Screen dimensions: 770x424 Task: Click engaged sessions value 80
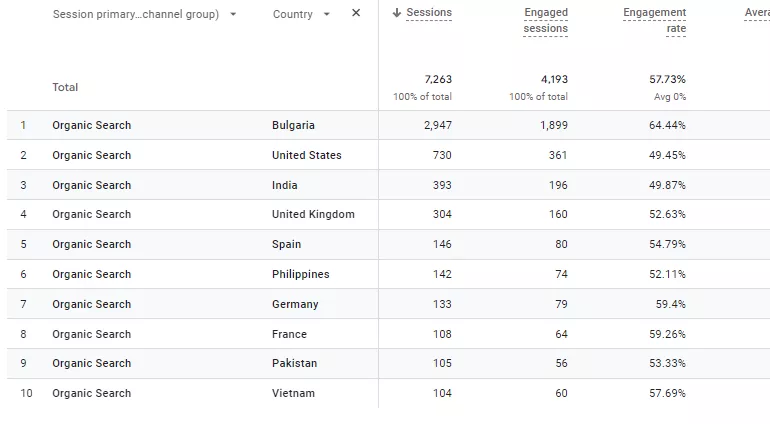click(x=561, y=244)
